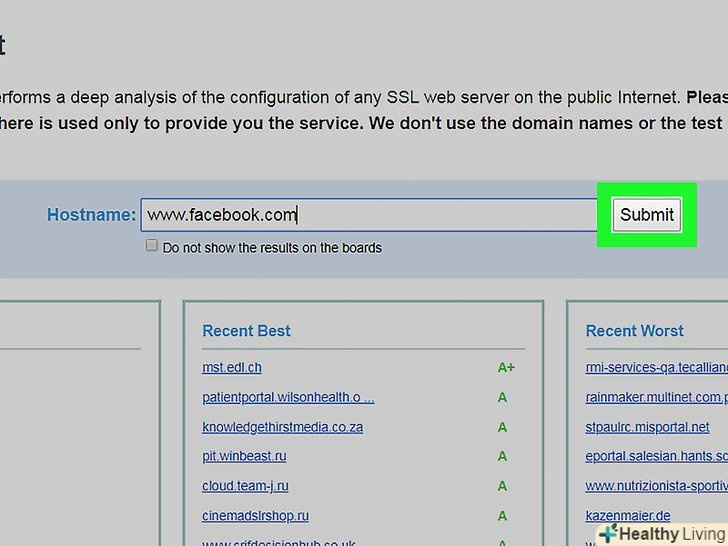Image resolution: width=728 pixels, height=546 pixels.
Task: Click the Recent Worst heading
Action: (x=635, y=331)
